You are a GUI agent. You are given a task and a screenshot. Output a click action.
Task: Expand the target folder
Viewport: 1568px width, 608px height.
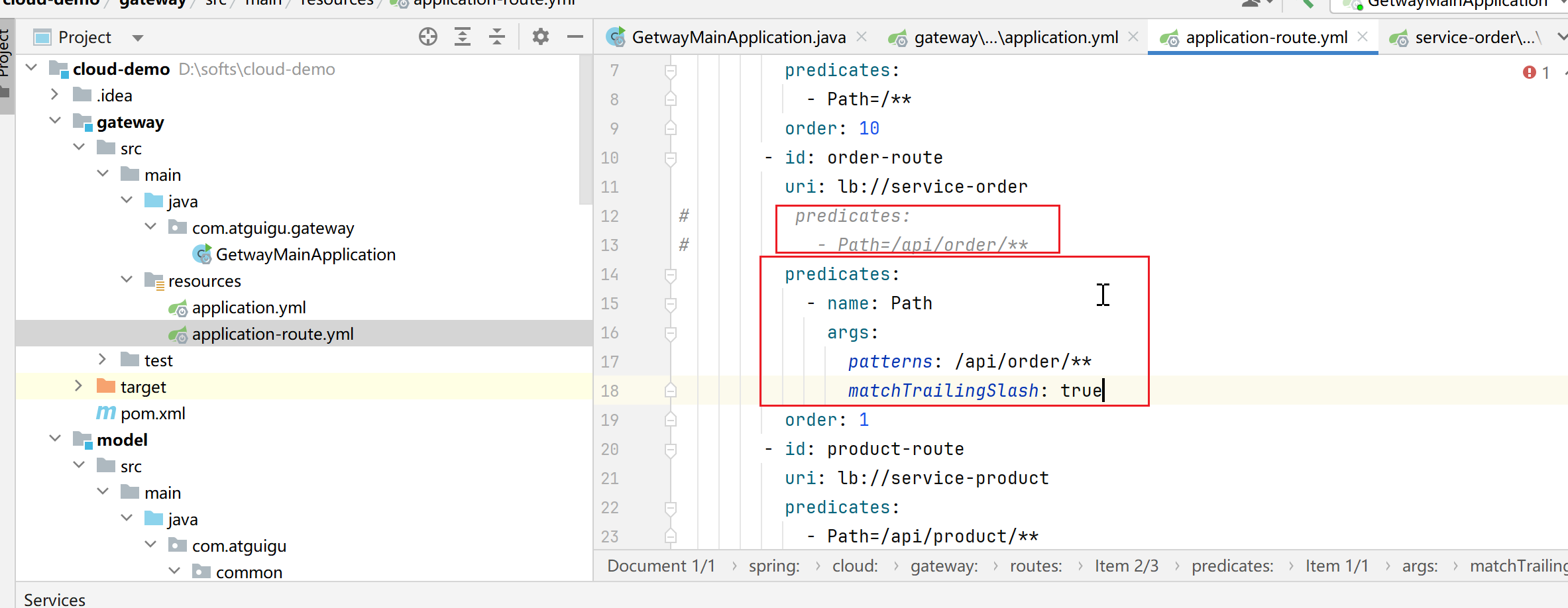(79, 386)
